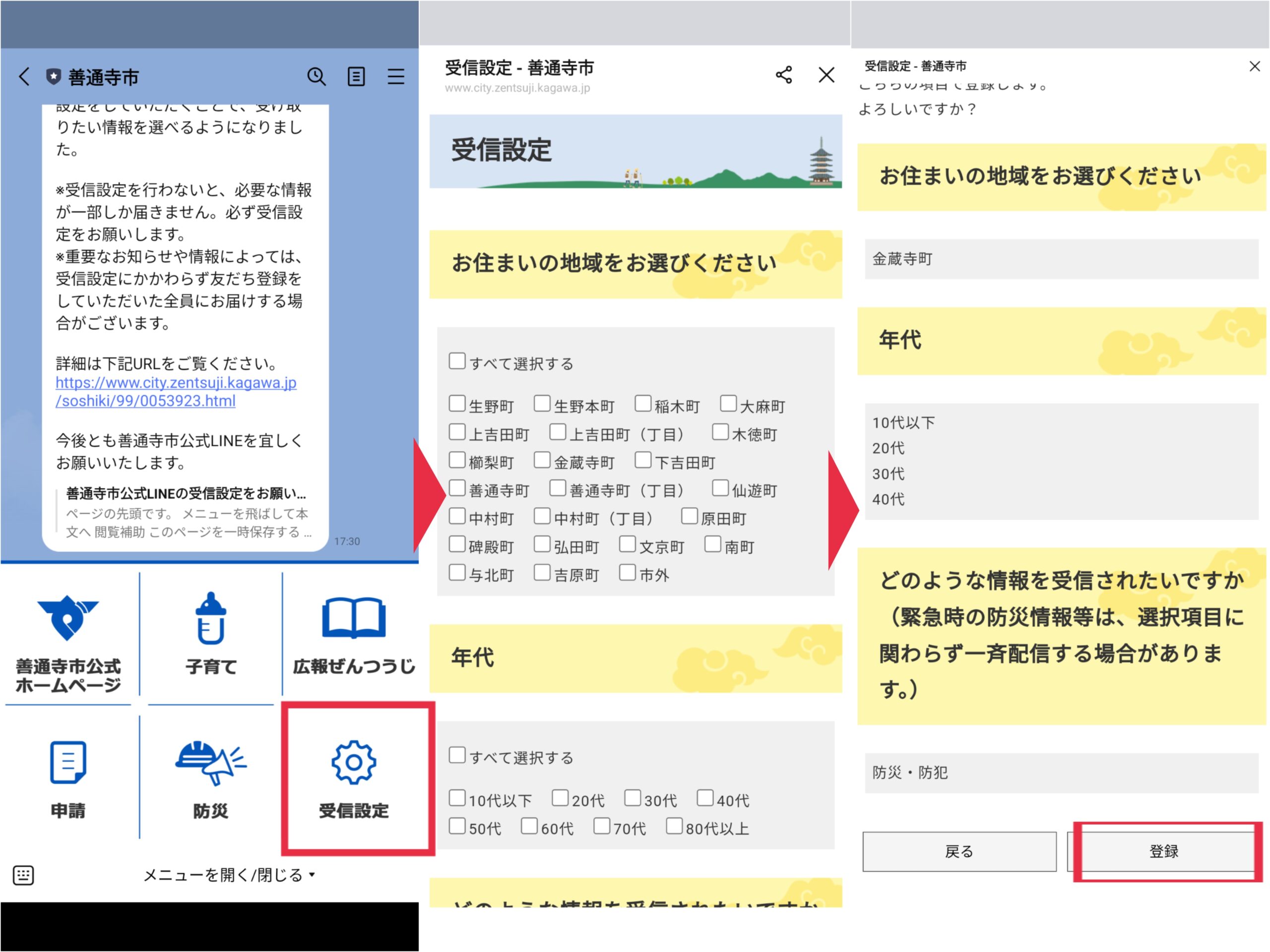Check the 稲木町 checkbox
Viewport: 1270px width, 952px height.
(643, 404)
